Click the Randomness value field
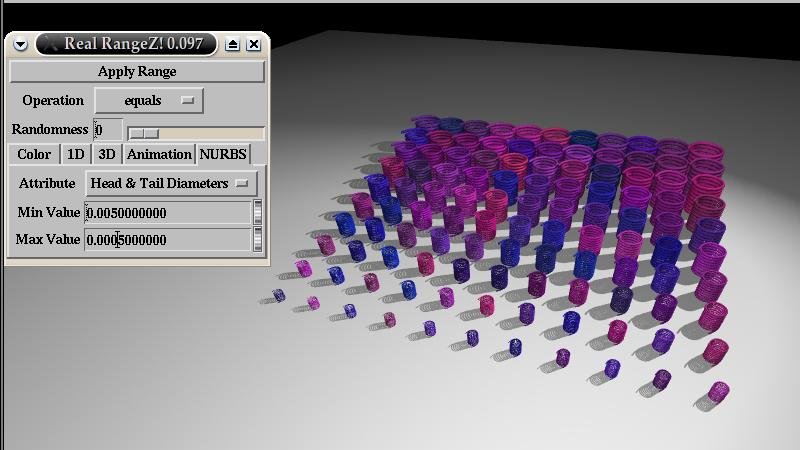800x450 pixels. tap(108, 130)
